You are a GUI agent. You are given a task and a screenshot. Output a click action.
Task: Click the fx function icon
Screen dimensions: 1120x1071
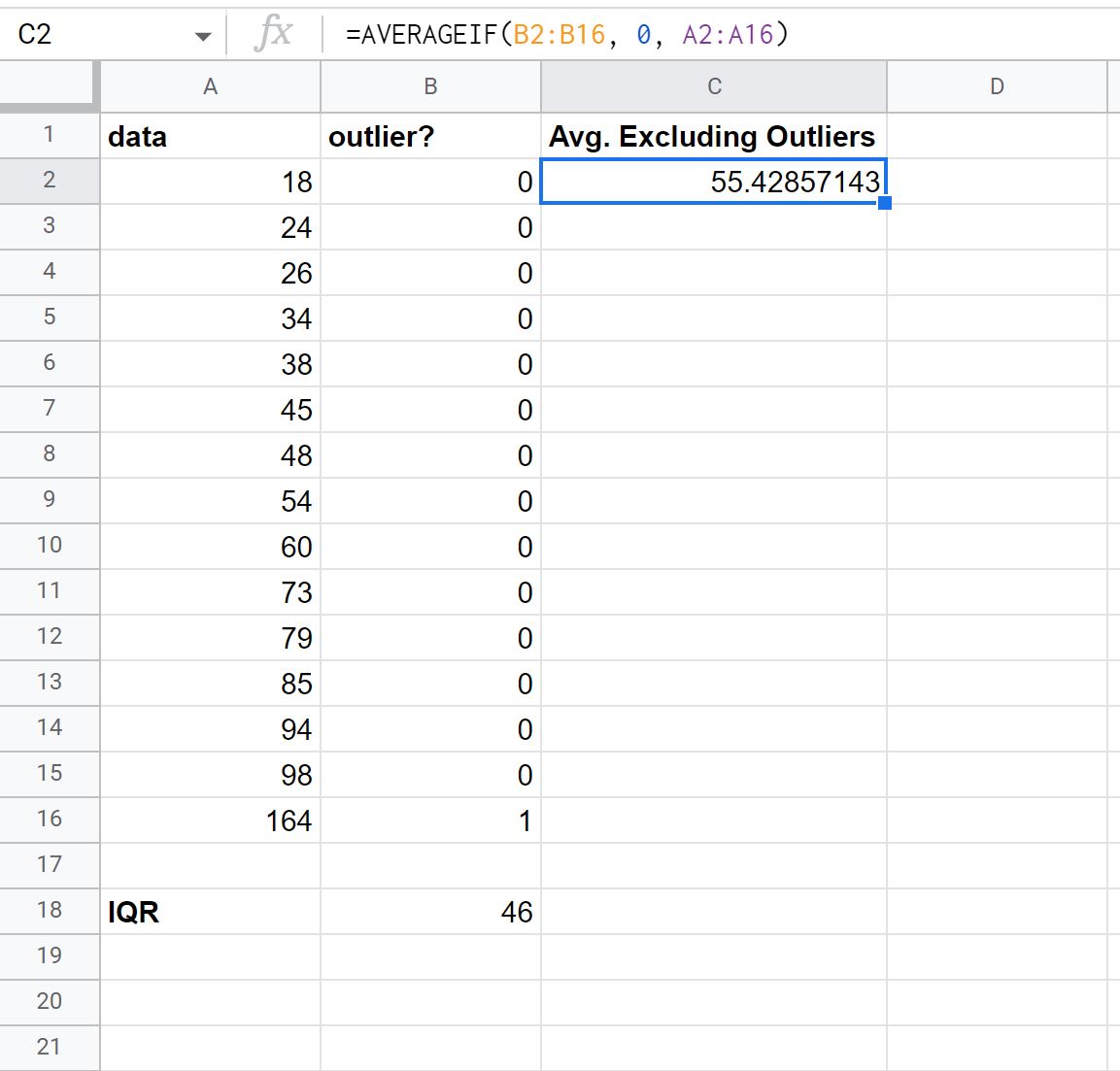273,34
